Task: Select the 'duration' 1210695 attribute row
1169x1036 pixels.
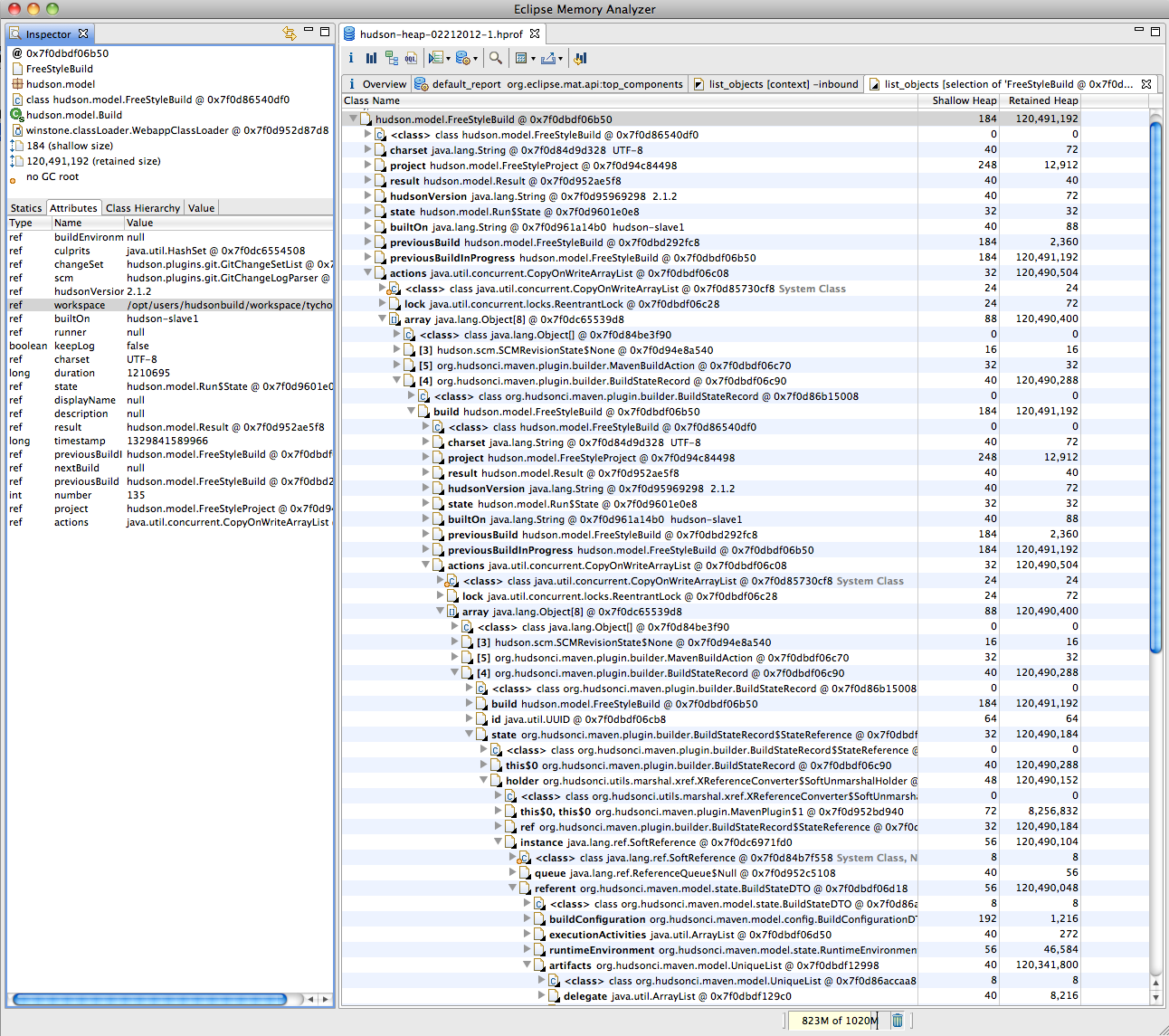Action: tap(170, 373)
